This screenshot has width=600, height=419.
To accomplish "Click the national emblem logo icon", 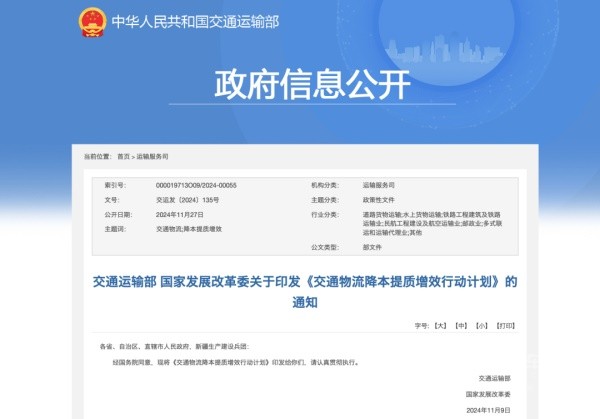I will click(91, 21).
